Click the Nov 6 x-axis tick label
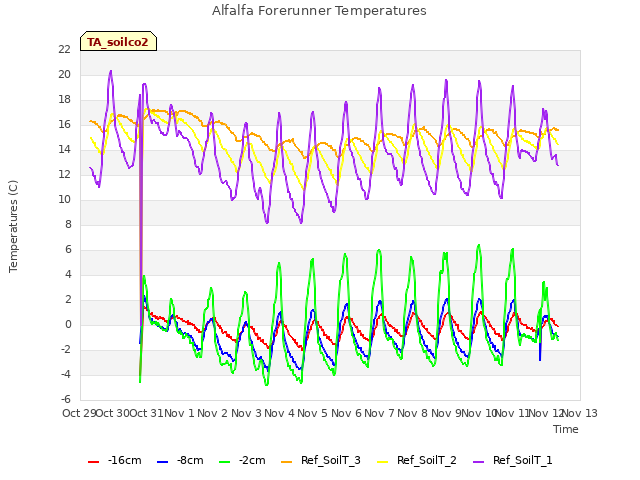This screenshot has width=640, height=480. pyautogui.click(x=346, y=413)
